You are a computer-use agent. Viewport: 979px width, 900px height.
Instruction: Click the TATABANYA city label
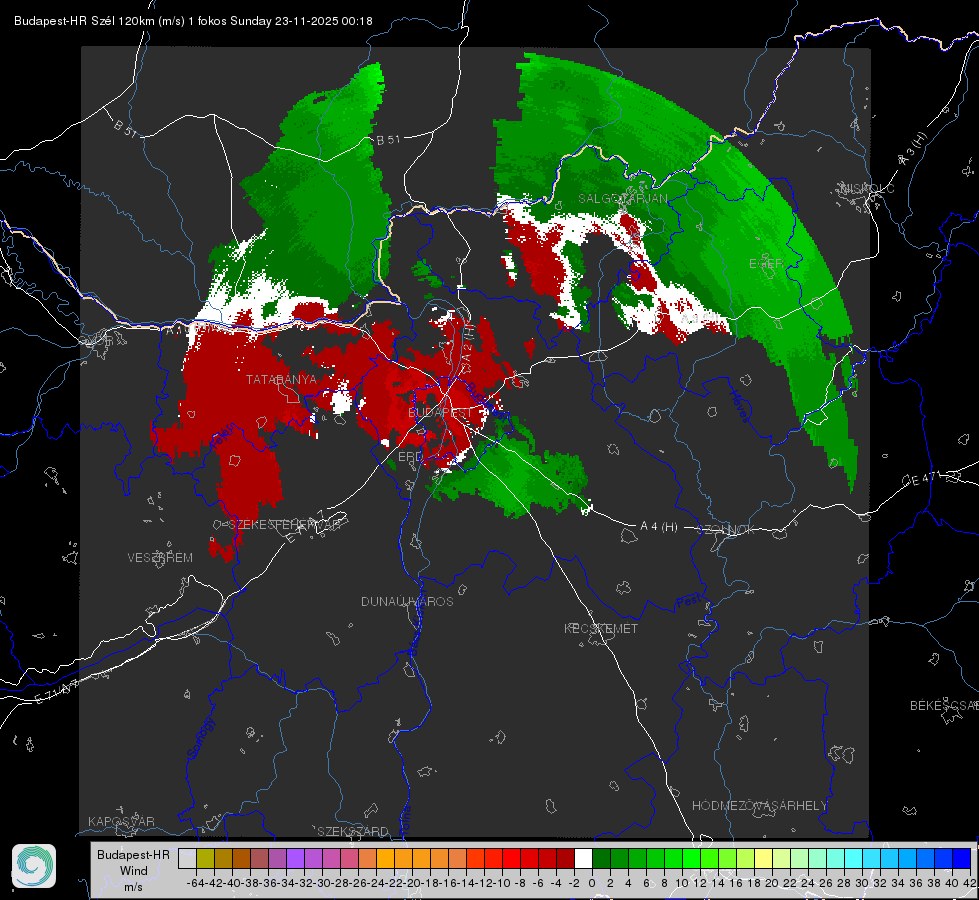click(x=282, y=380)
